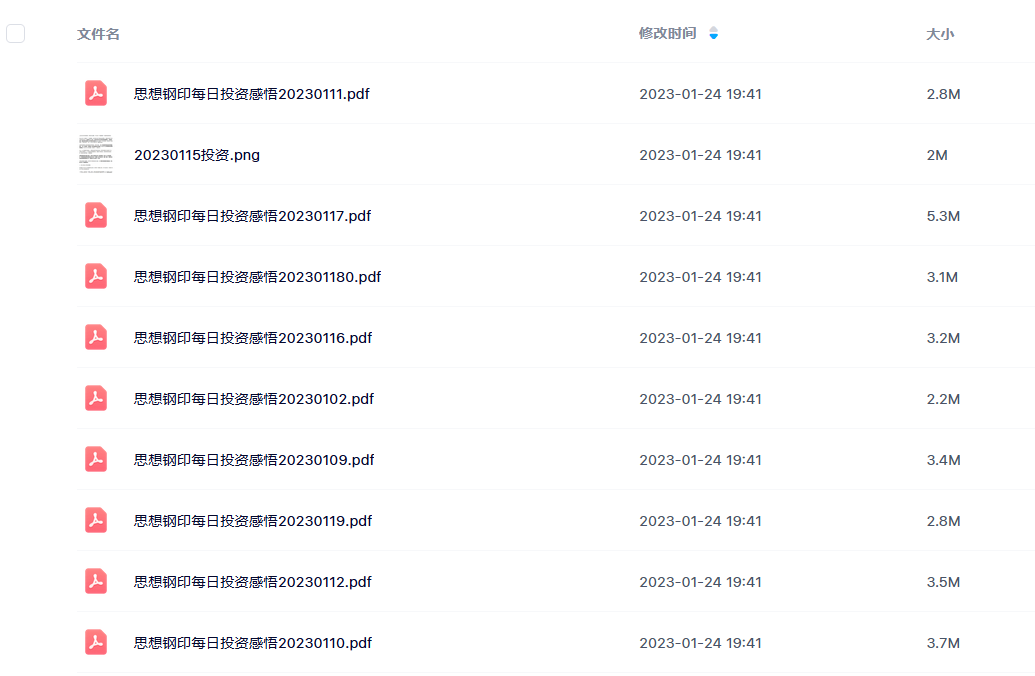Viewport: 1035px width, 676px height.
Task: Click PDF icon of the 20230109.pdf file
Action: [x=96, y=459]
